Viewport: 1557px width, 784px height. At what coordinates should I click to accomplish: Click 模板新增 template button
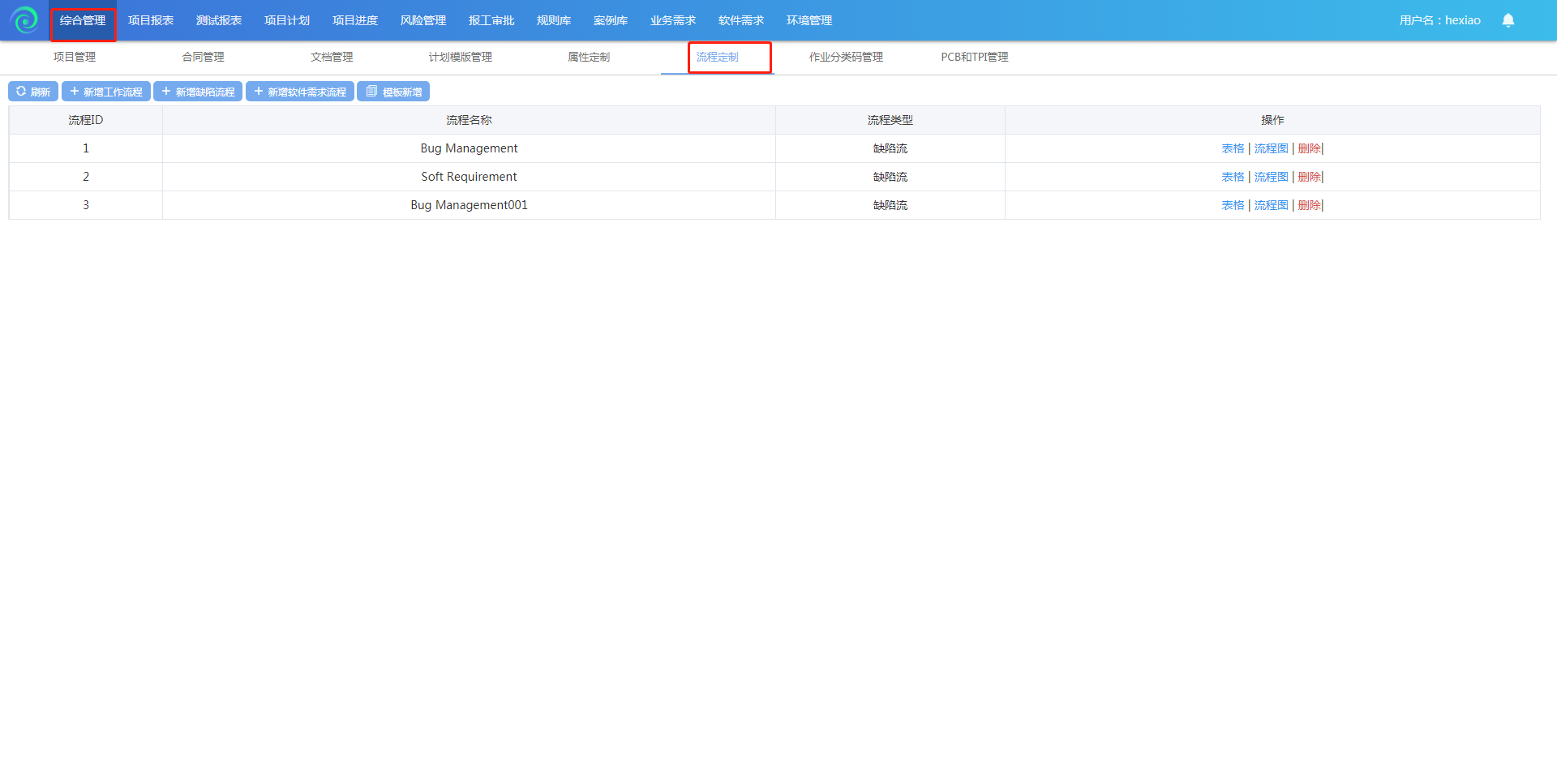[393, 92]
